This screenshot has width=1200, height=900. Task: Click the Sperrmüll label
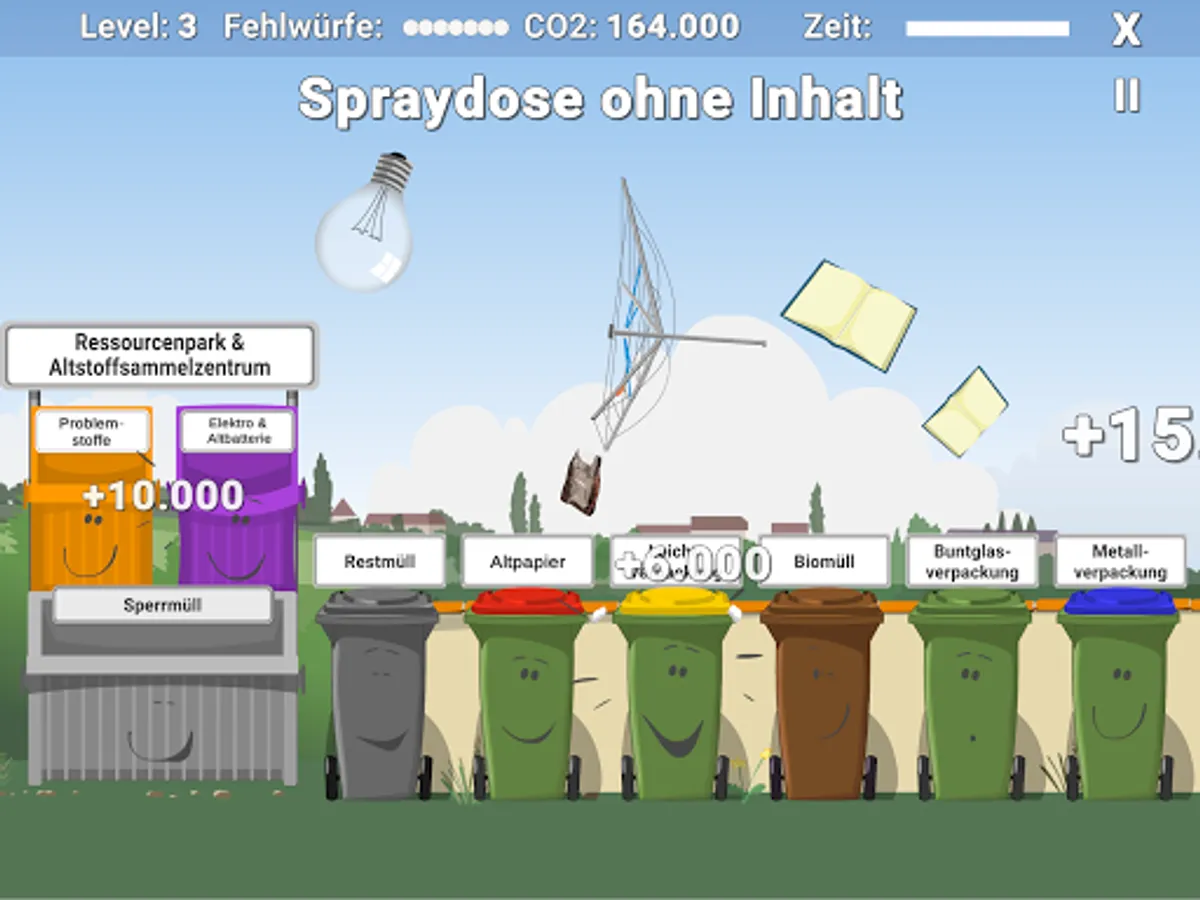162,605
